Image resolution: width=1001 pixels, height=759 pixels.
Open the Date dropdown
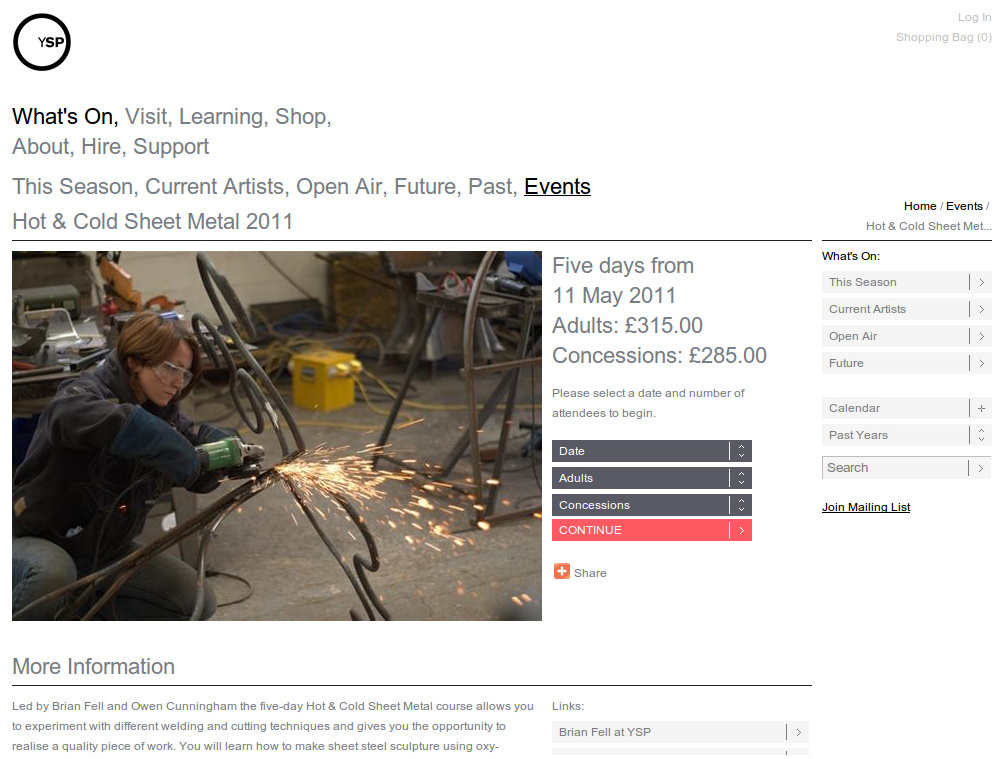click(x=651, y=452)
